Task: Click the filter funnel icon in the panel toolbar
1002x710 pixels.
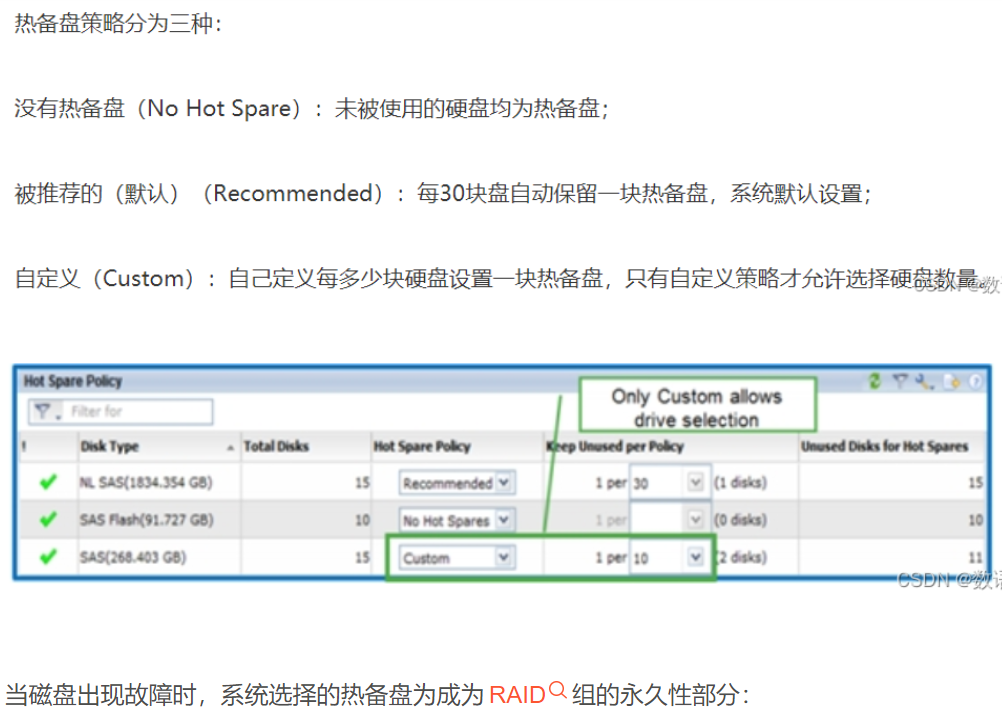Action: pos(900,380)
